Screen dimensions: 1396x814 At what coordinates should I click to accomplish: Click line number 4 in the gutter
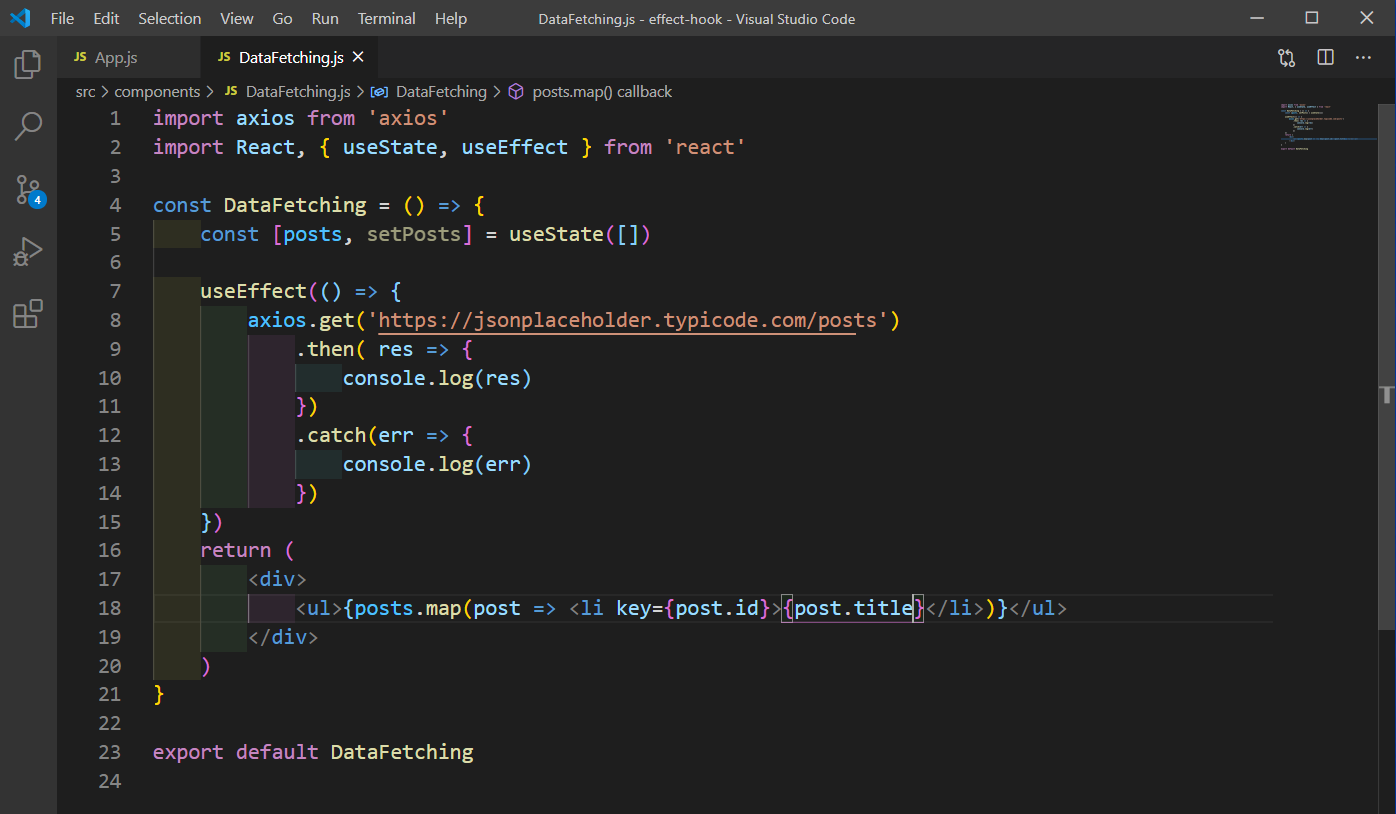coord(116,205)
